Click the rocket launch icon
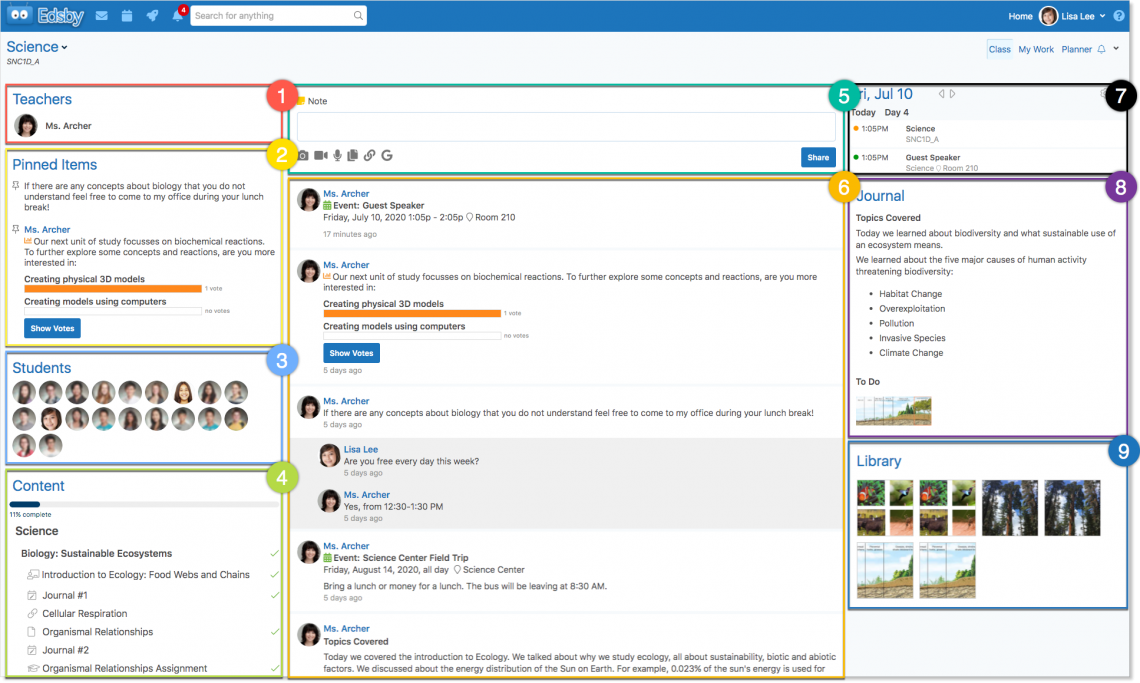The height and width of the screenshot is (683, 1140). [152, 16]
